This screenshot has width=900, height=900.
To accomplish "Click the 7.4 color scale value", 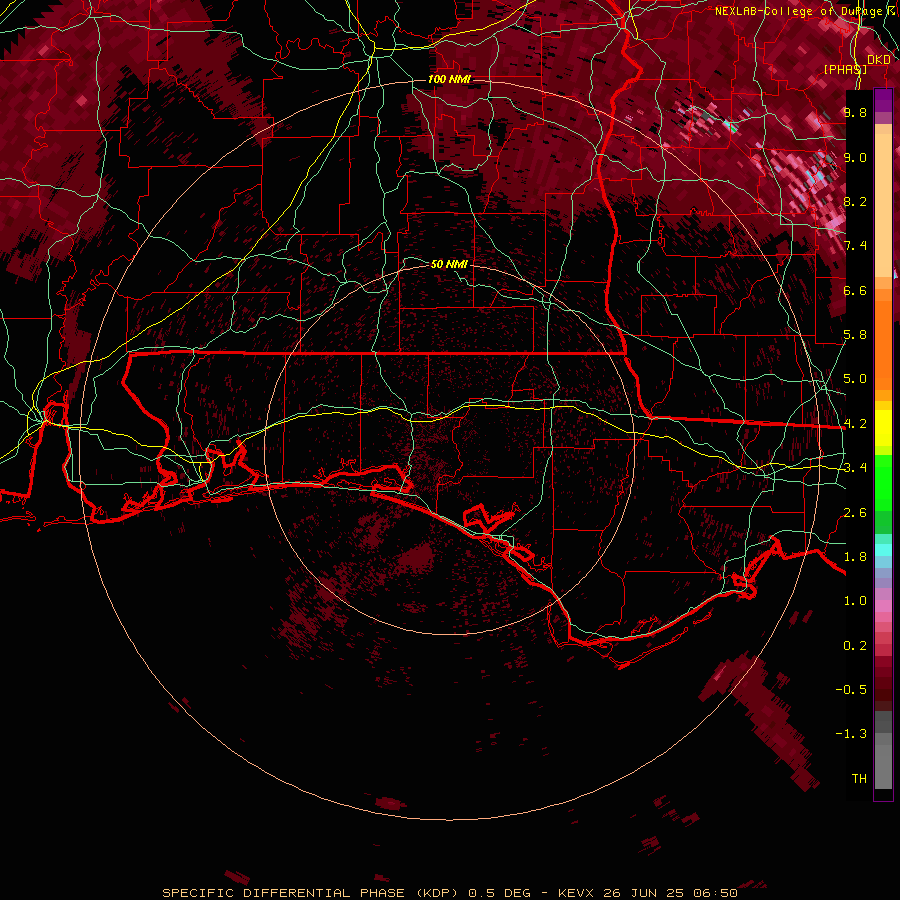I will [x=855, y=246].
